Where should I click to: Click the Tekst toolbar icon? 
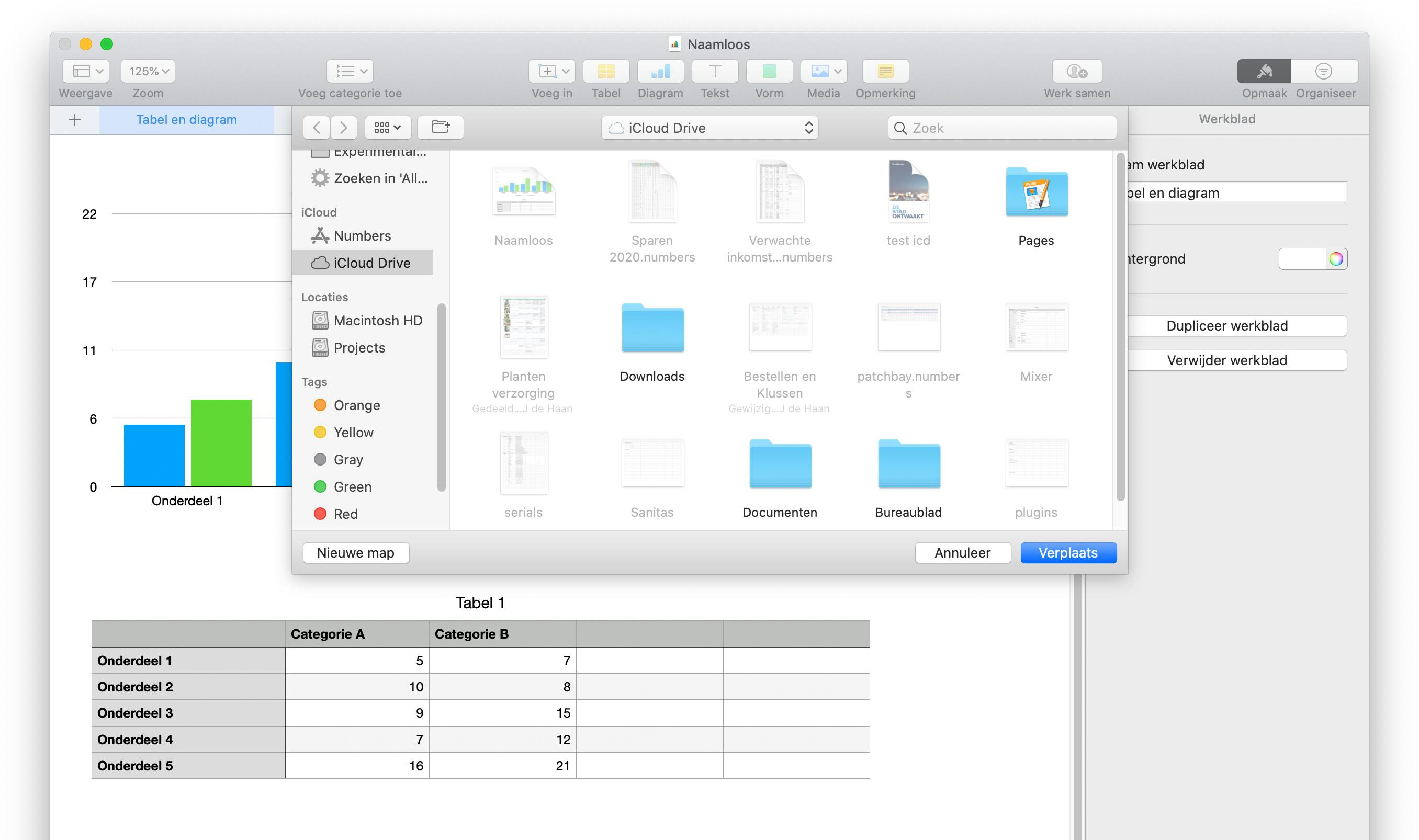715,71
